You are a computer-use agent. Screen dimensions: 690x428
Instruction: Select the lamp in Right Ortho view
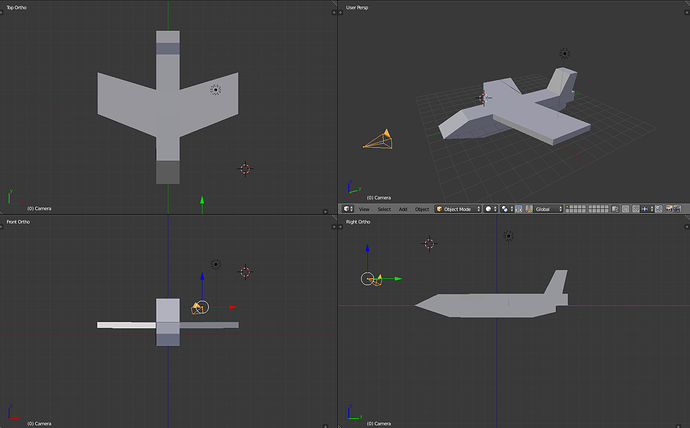point(508,236)
